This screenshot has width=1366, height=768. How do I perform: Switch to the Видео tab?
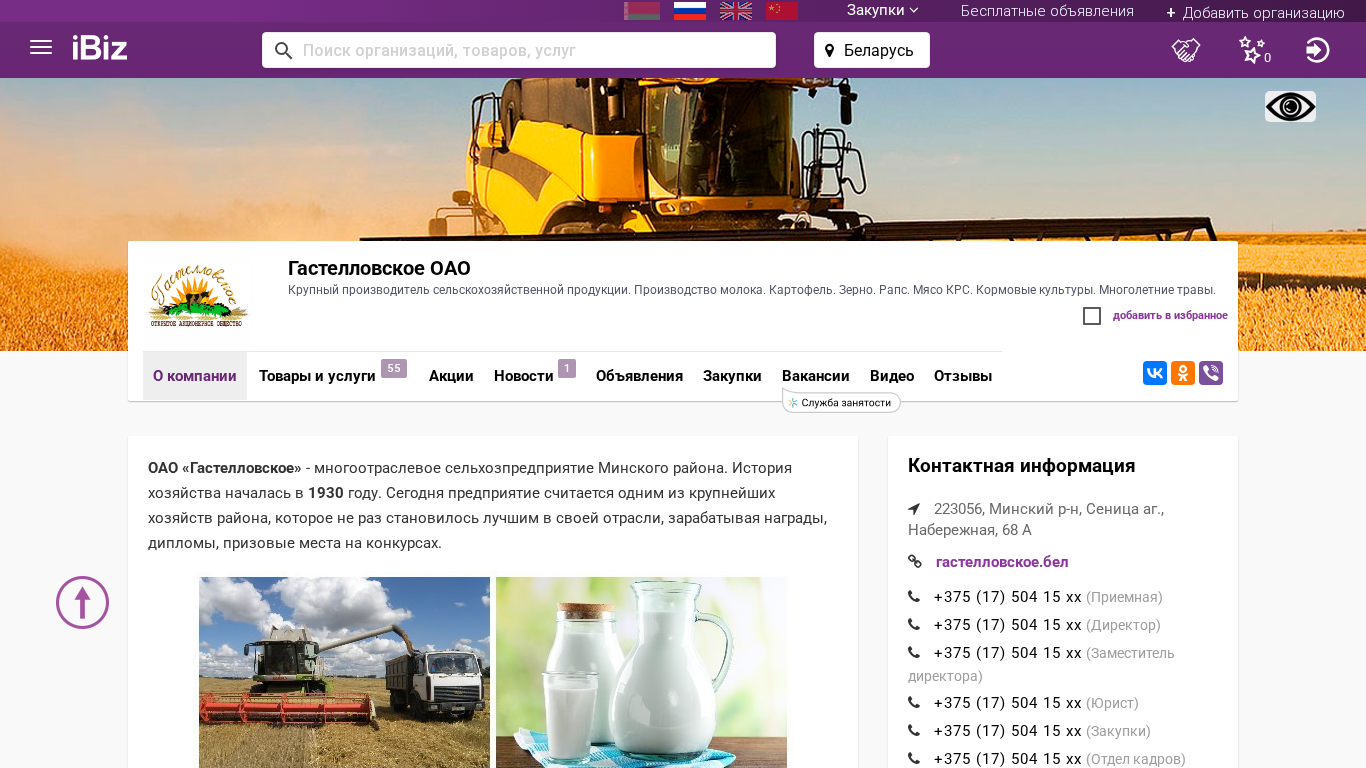point(892,376)
